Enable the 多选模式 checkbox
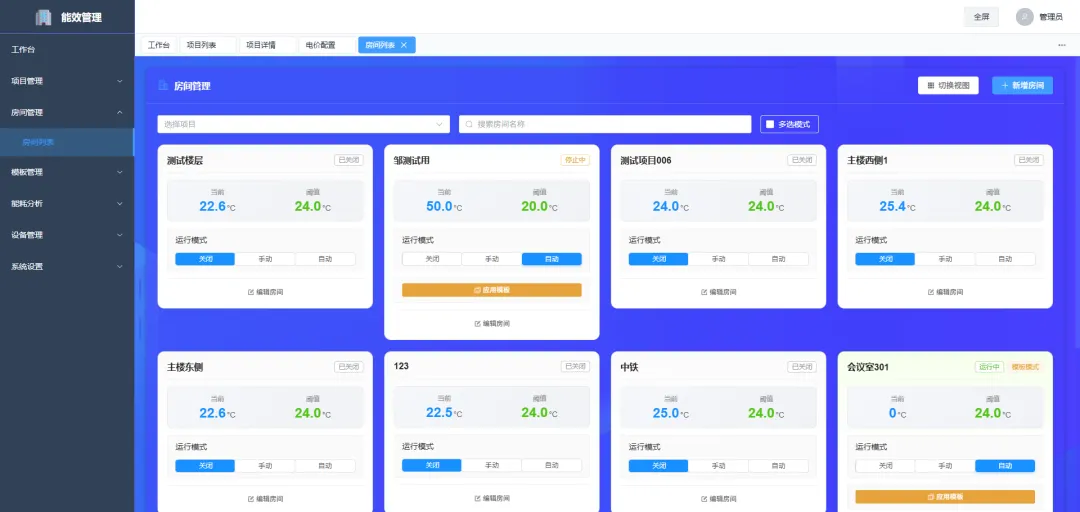1080x512 pixels. (x=770, y=124)
